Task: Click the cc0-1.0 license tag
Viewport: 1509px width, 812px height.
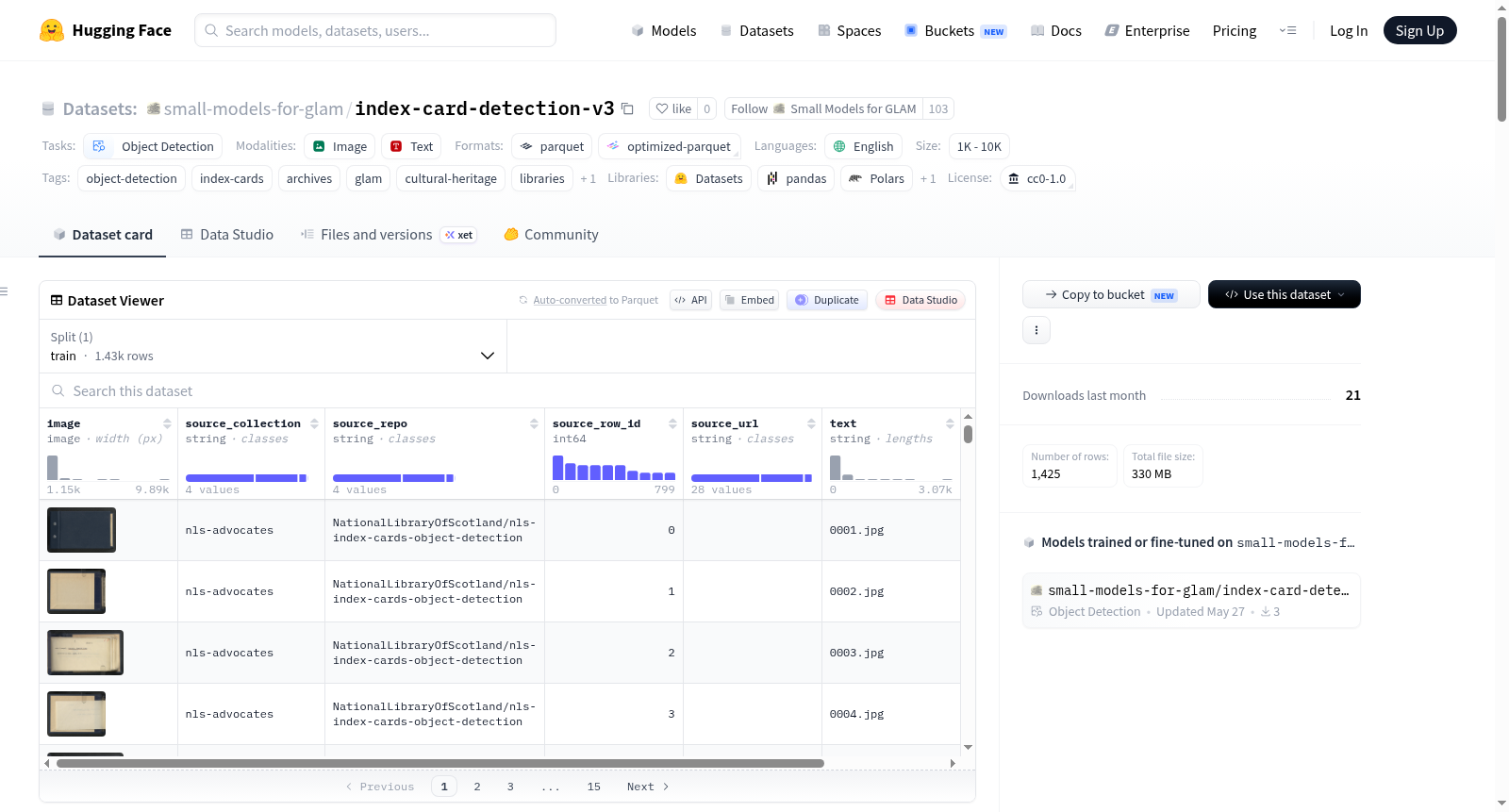Action: 1037,178
